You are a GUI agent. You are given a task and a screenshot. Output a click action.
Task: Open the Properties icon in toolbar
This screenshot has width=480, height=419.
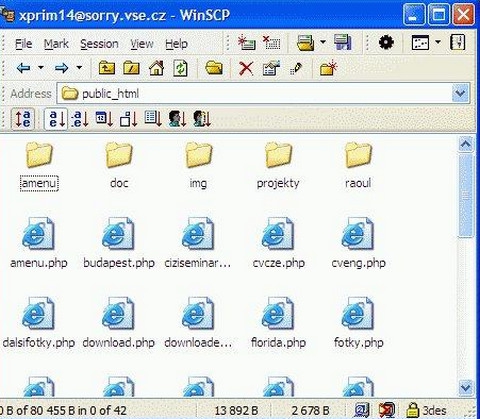[271, 68]
